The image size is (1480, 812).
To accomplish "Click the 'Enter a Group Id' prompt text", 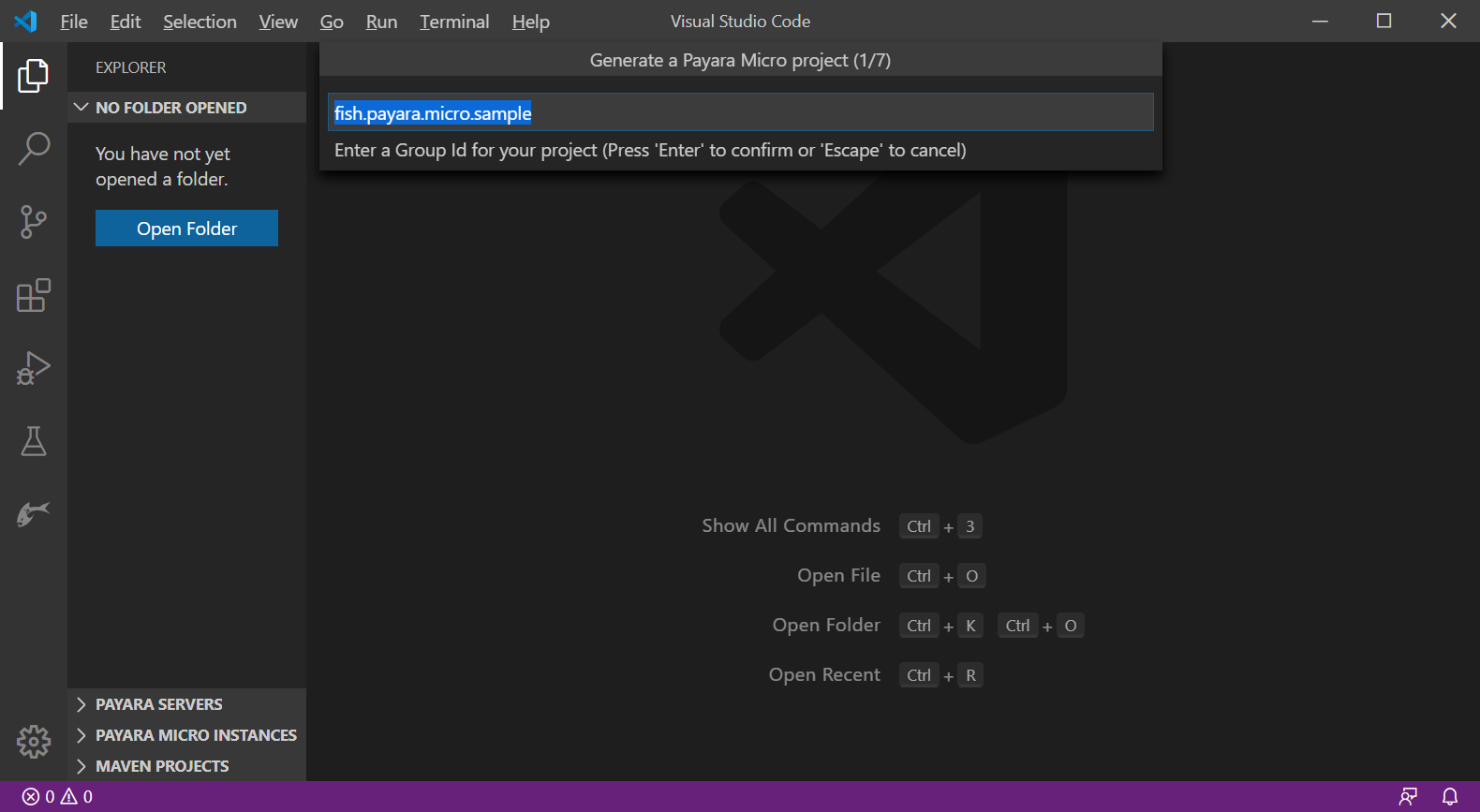I will 650,150.
